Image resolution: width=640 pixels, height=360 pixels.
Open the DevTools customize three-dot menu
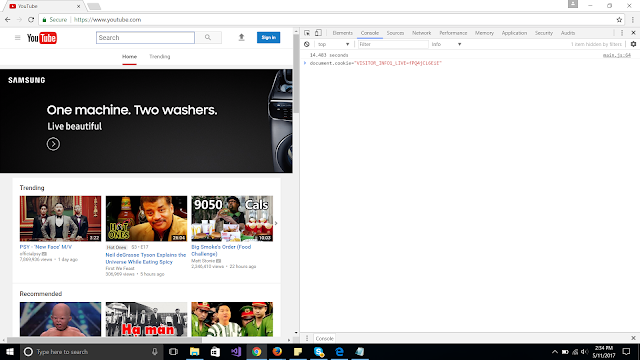(622, 33)
